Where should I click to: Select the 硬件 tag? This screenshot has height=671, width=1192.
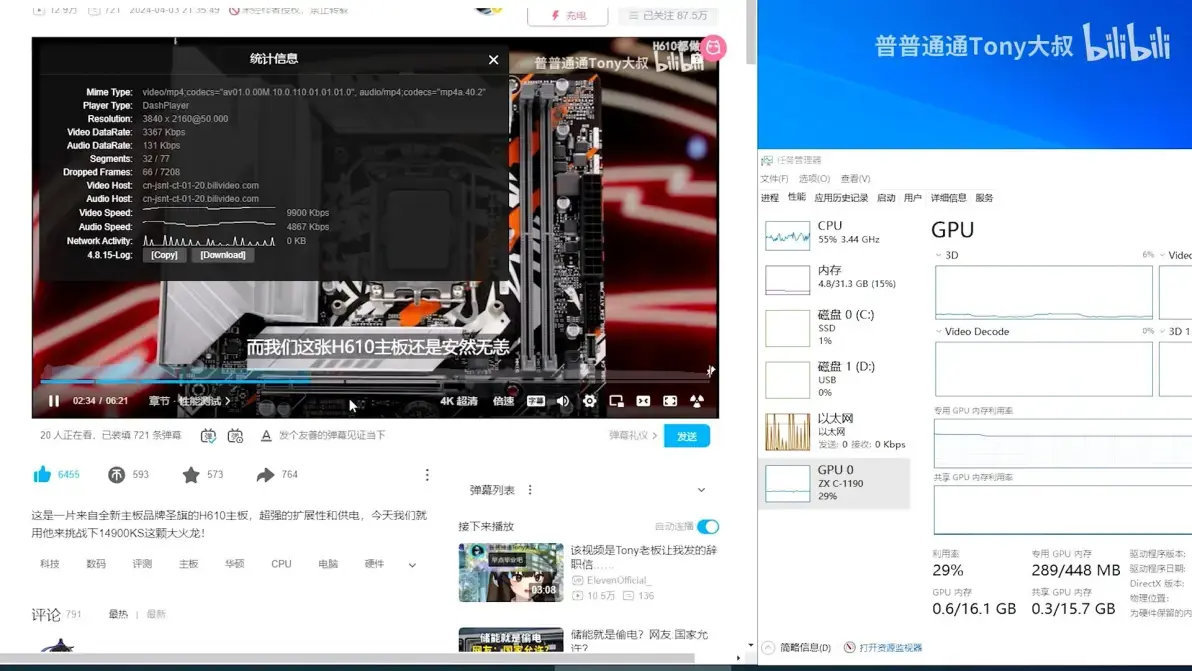(374, 564)
